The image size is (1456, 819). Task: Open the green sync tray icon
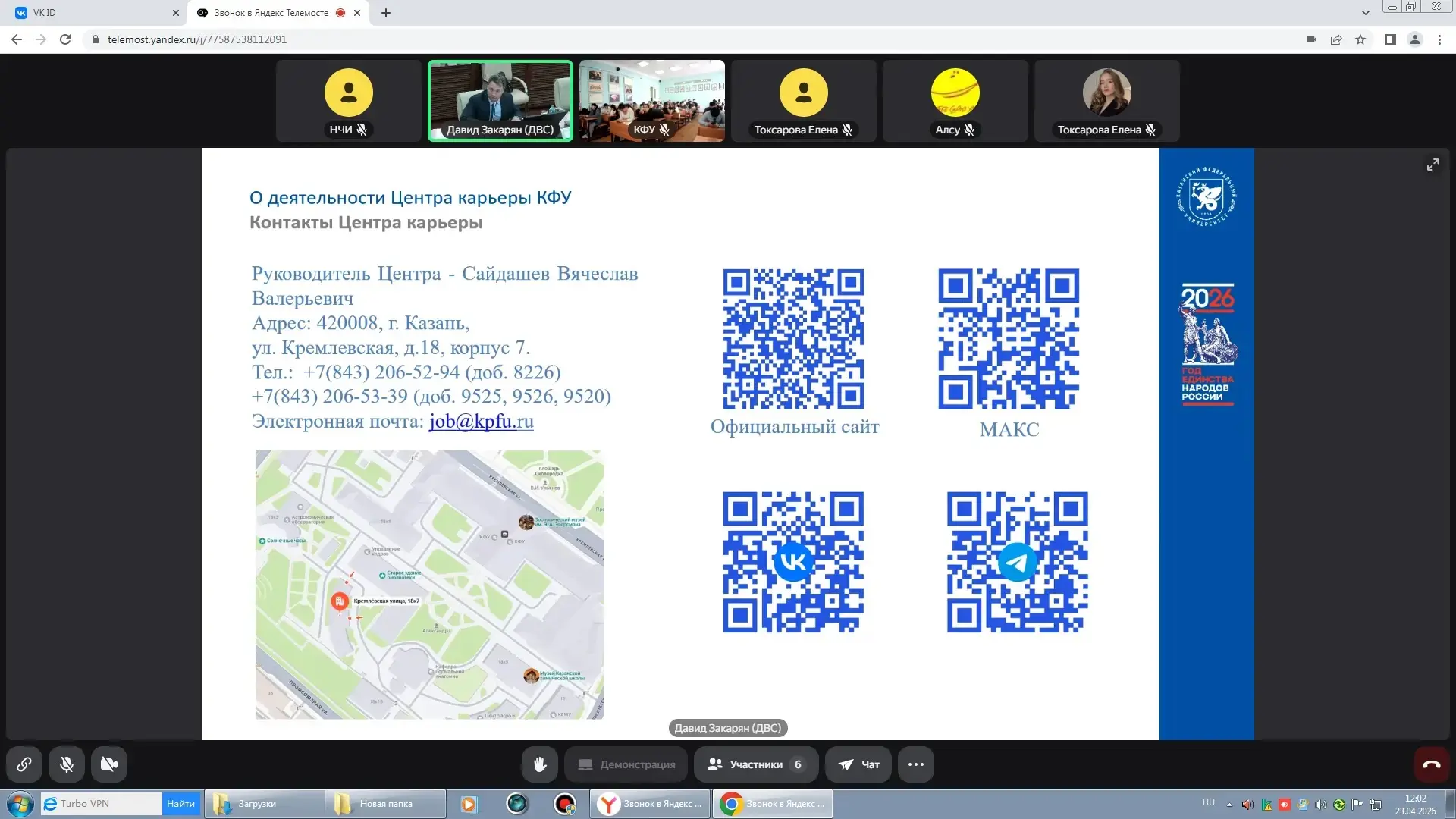click(1339, 805)
